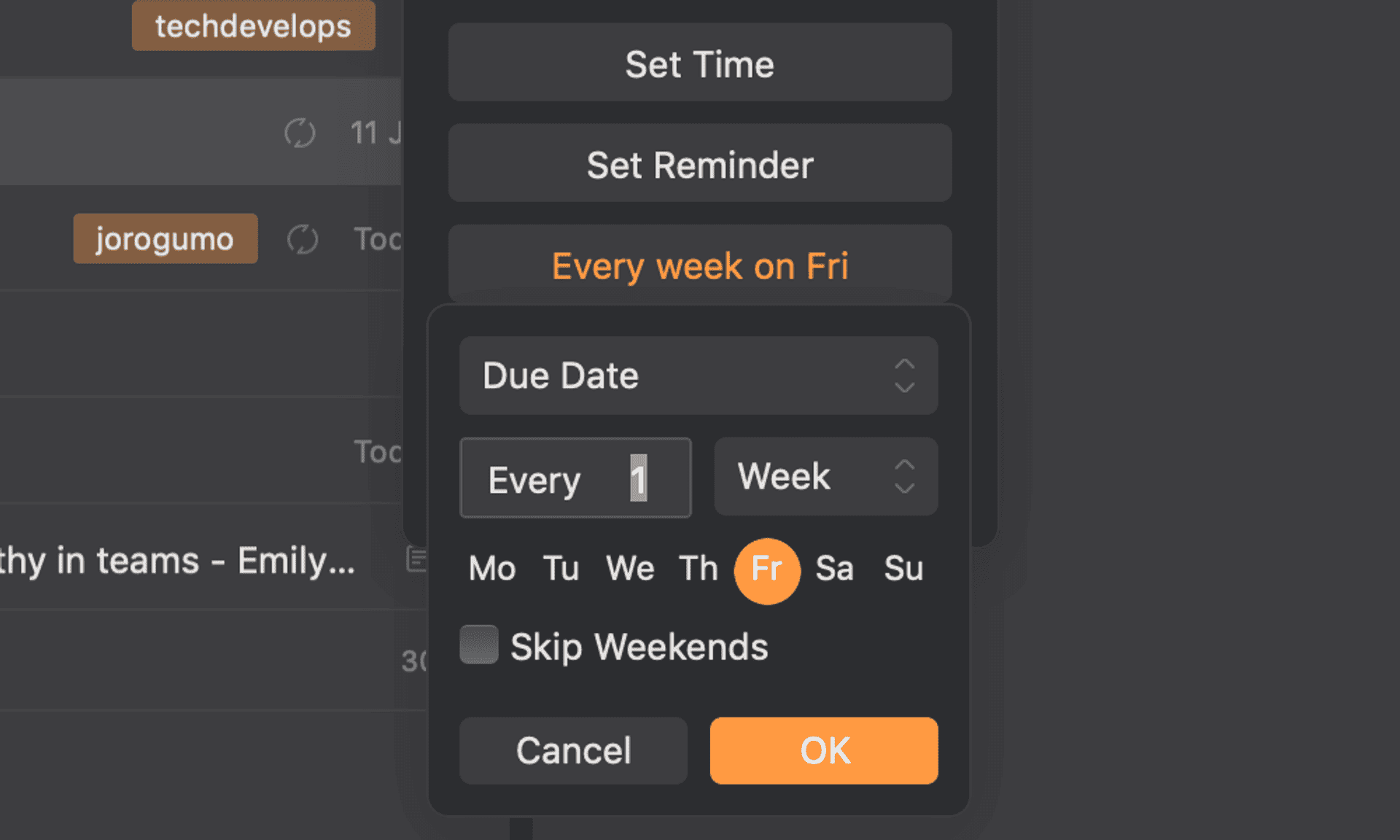Select Saturday as a repeat day

834,569
